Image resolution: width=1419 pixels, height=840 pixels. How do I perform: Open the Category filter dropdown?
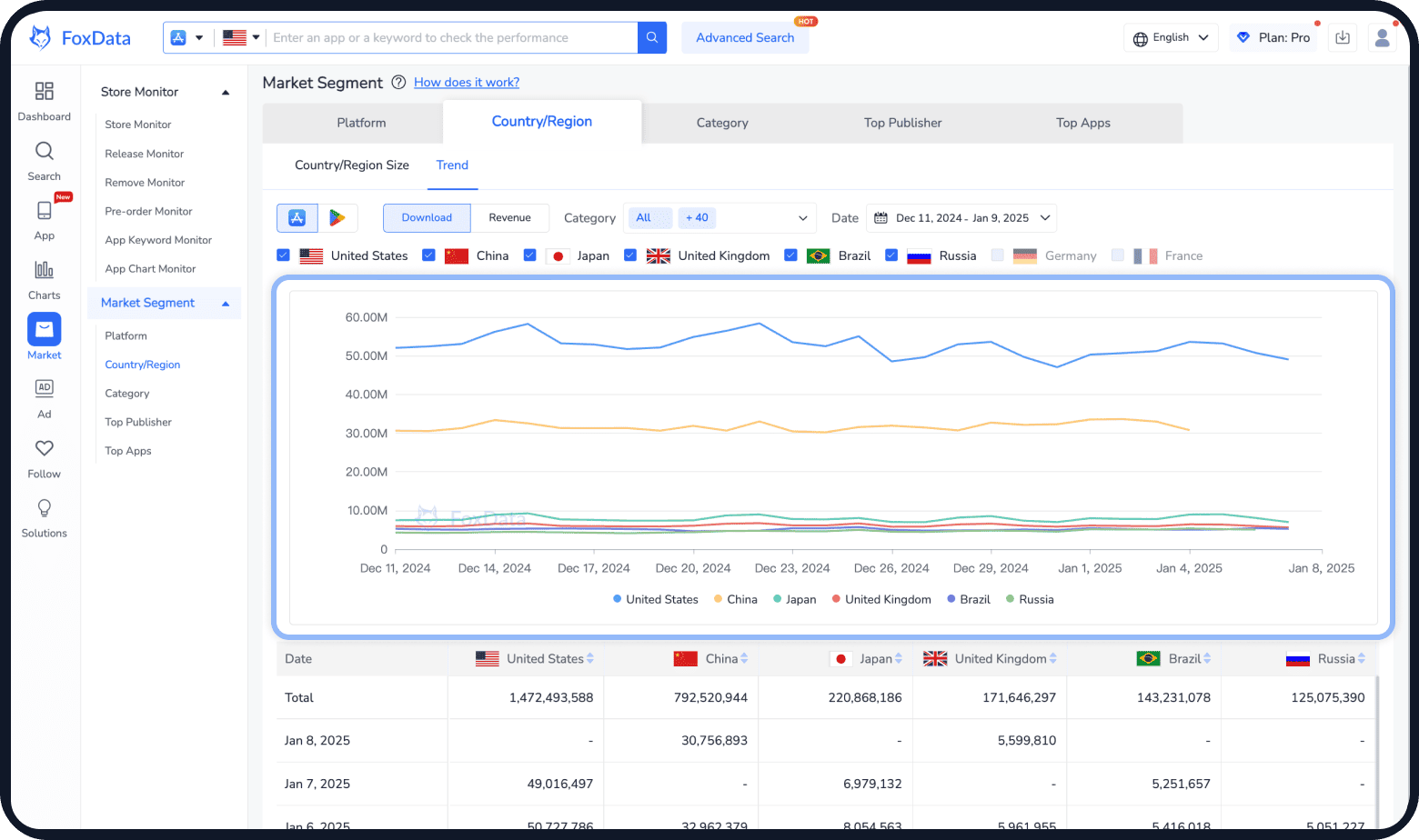point(720,218)
